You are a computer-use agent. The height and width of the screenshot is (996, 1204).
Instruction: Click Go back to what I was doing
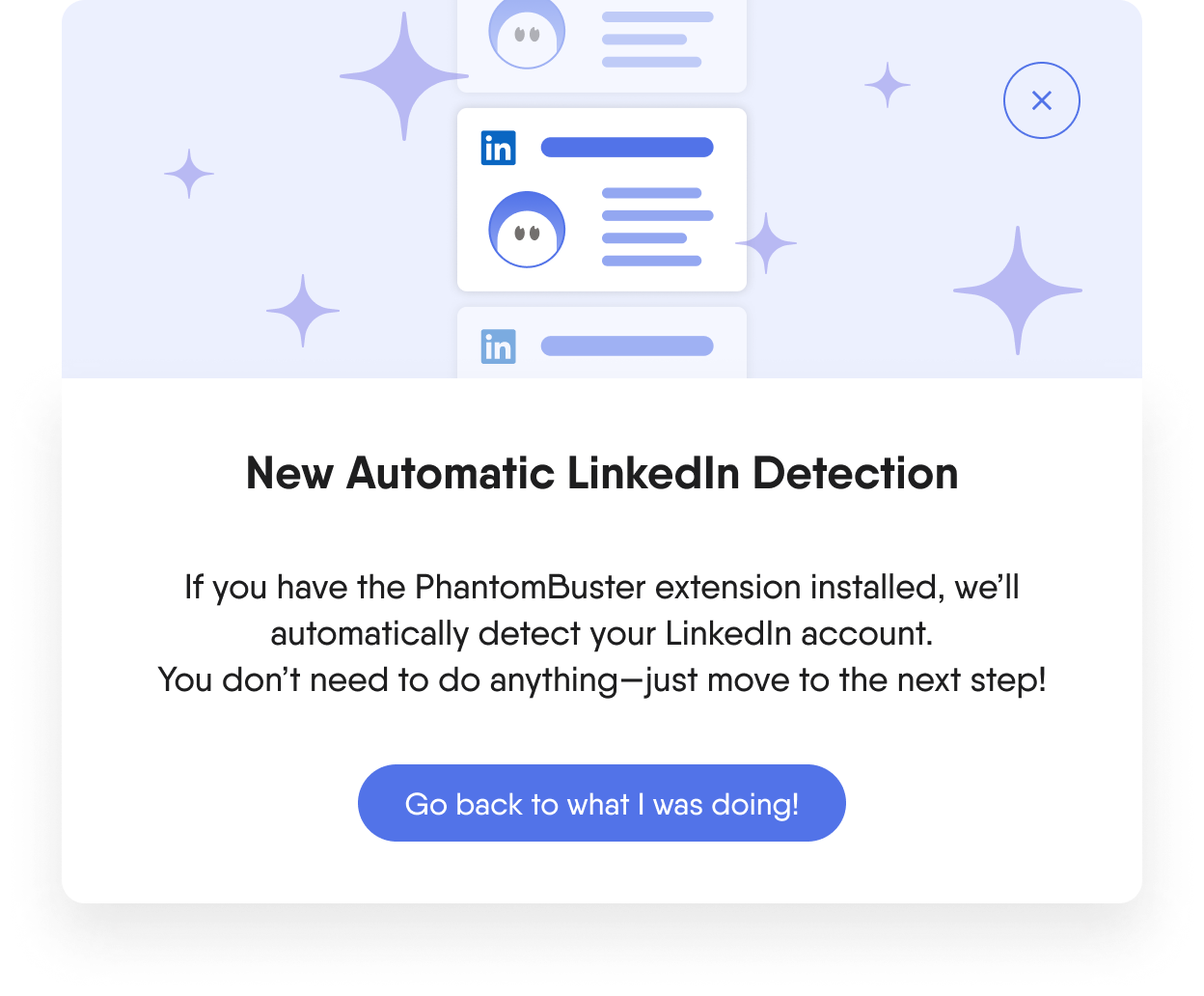pyautogui.click(x=602, y=803)
